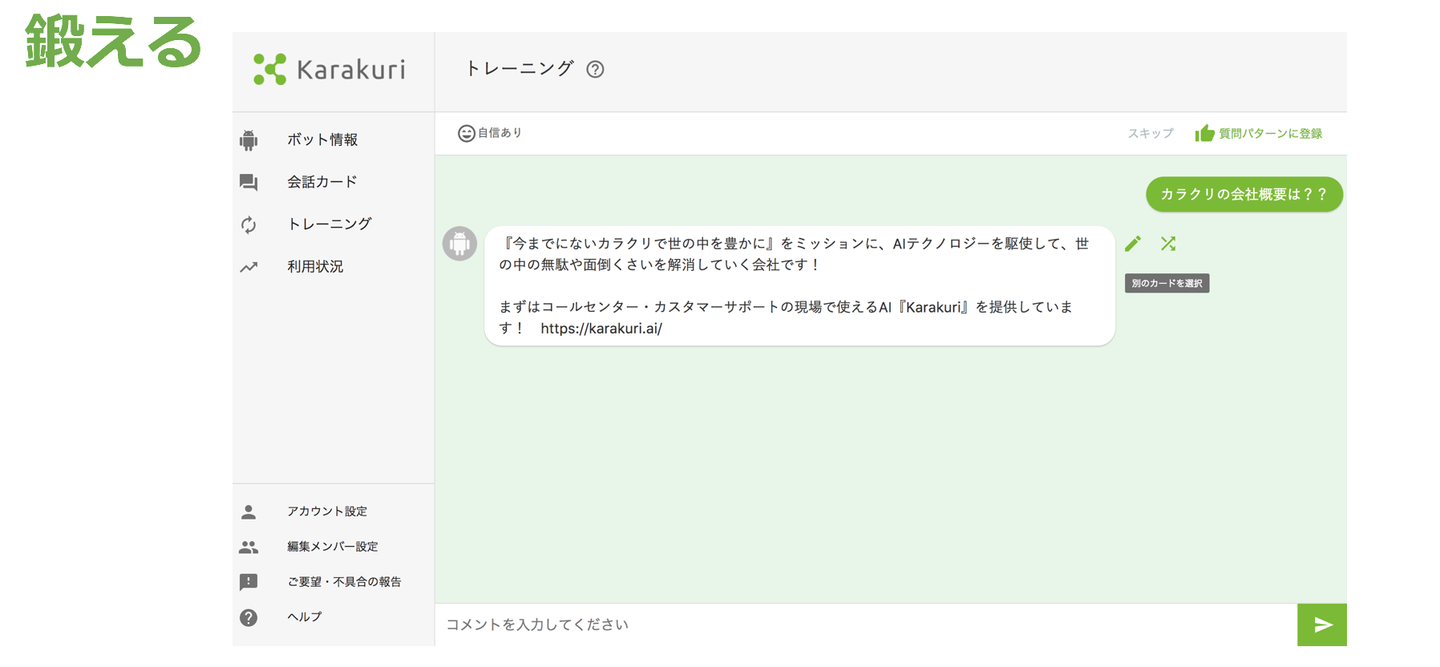Viewport: 1440px width, 667px height.
Task: Click the chat bubble icon beside 会話カード
Action: (x=249, y=182)
